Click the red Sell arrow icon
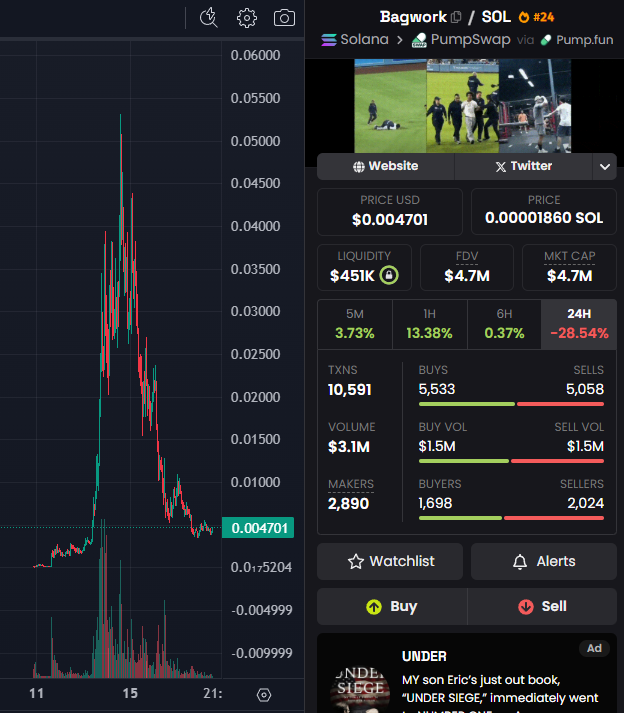 pyautogui.click(x=526, y=607)
